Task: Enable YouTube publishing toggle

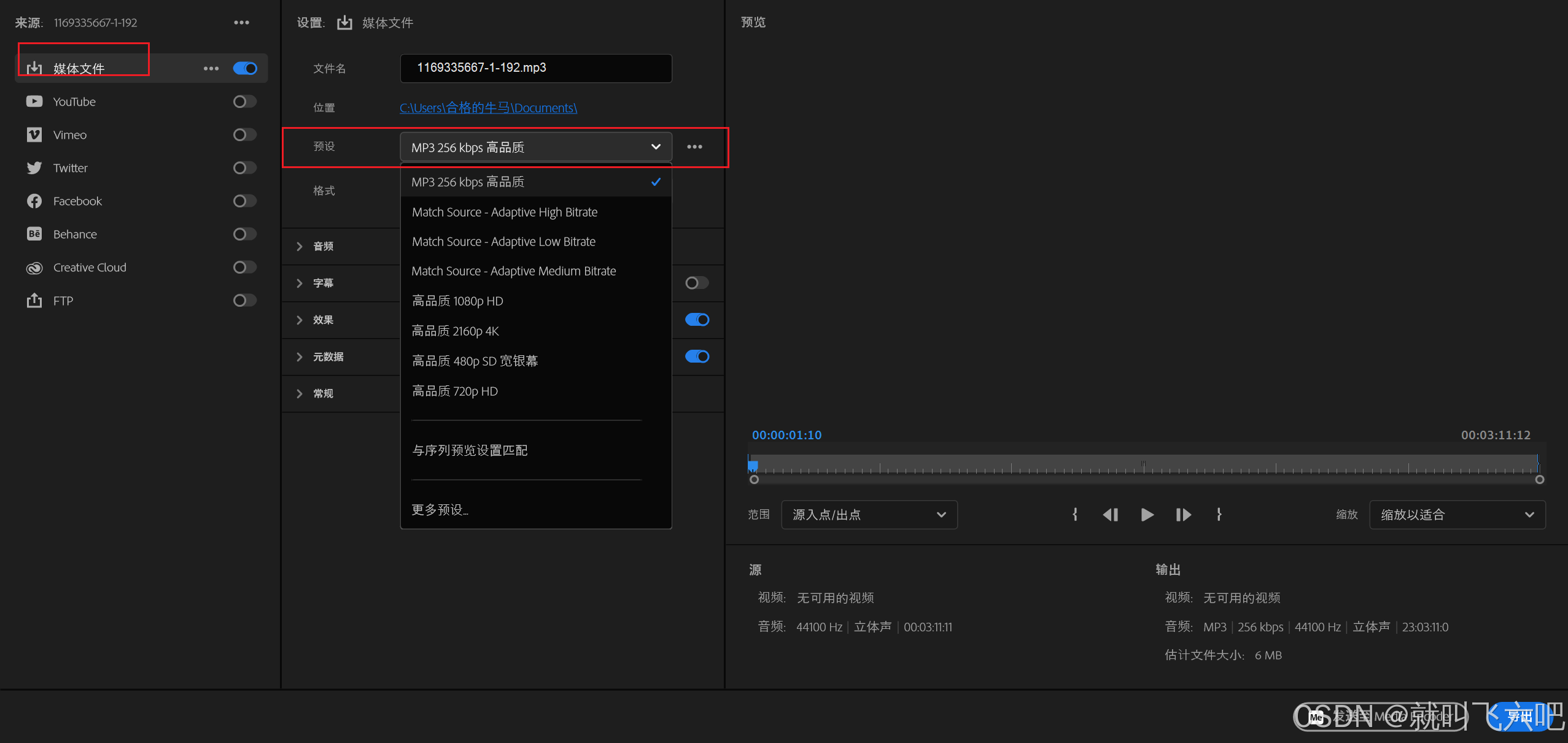Action: pyautogui.click(x=244, y=102)
